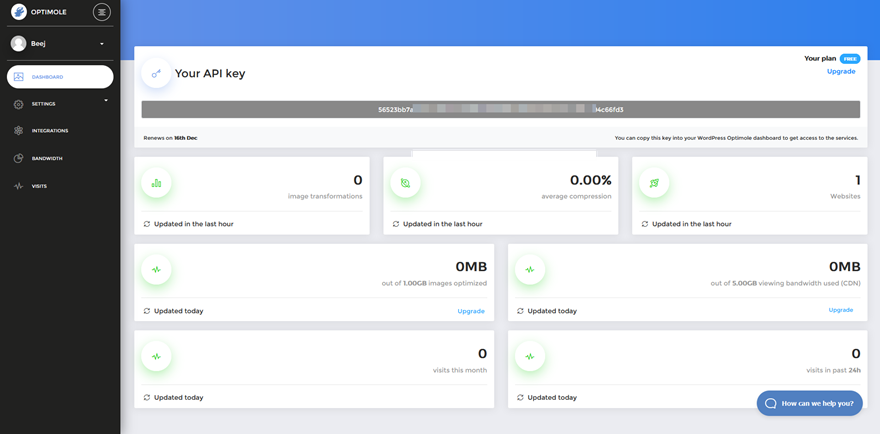
Task: Click refresh icon in viewing bandwidth card
Action: point(520,311)
